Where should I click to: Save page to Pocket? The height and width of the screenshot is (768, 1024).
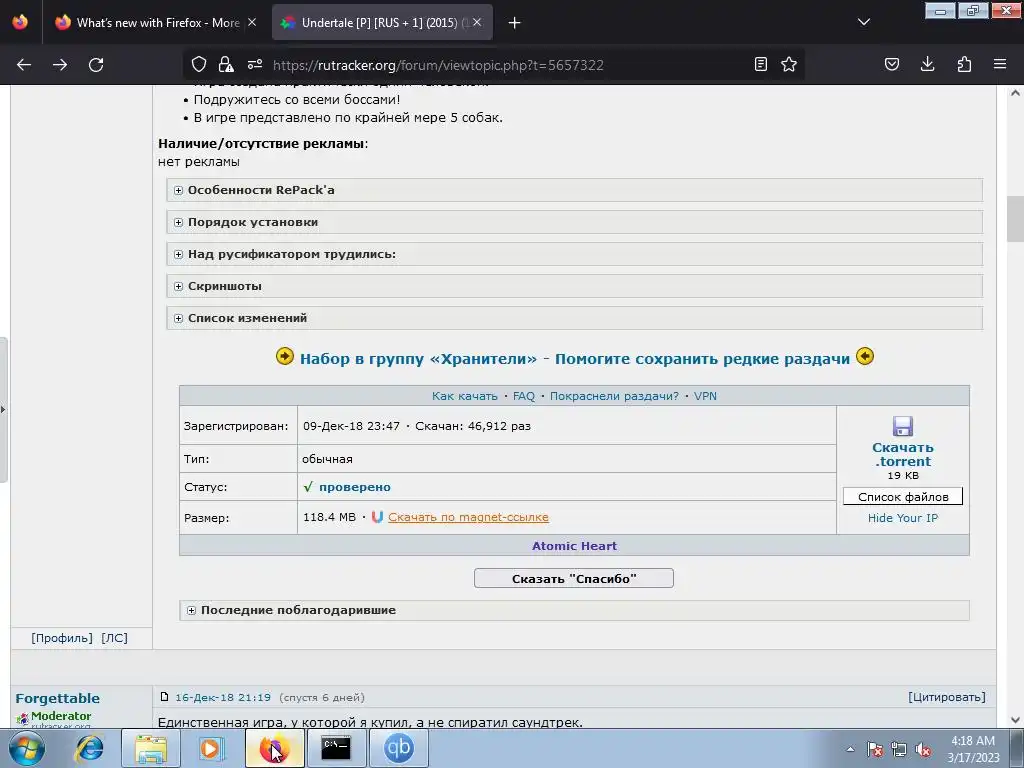891,64
